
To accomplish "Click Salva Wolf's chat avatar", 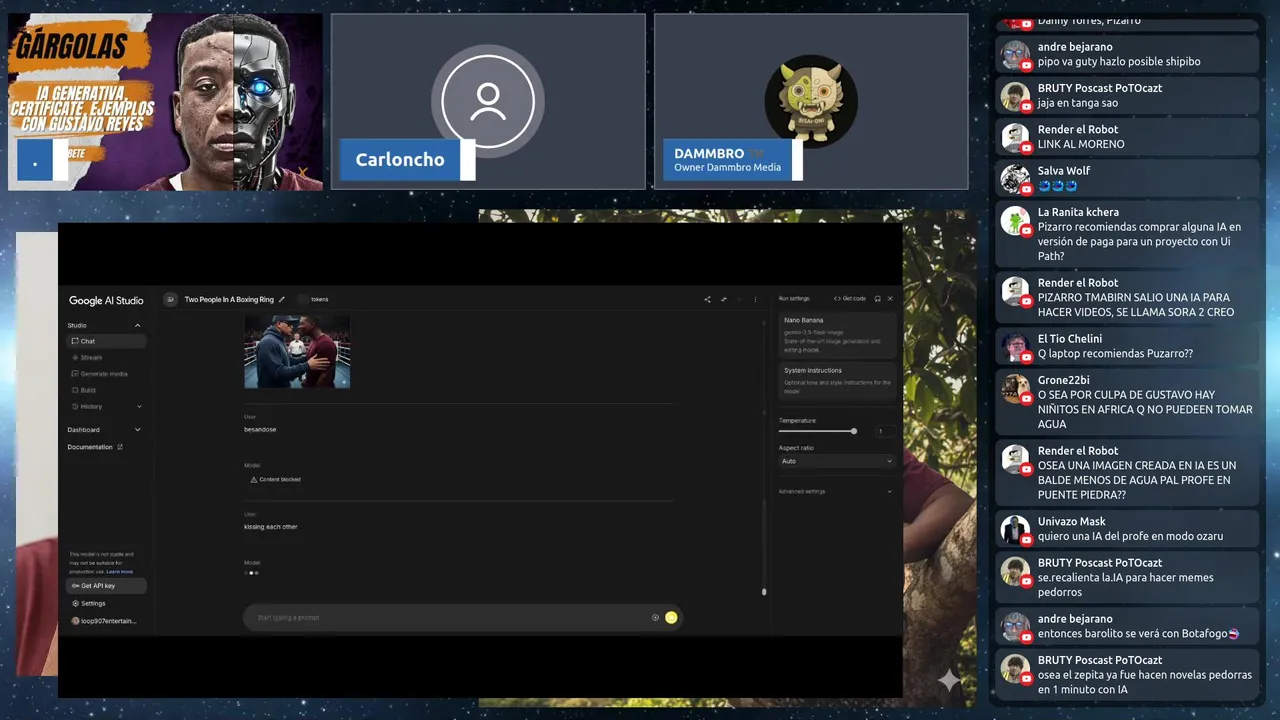I will [1015, 178].
